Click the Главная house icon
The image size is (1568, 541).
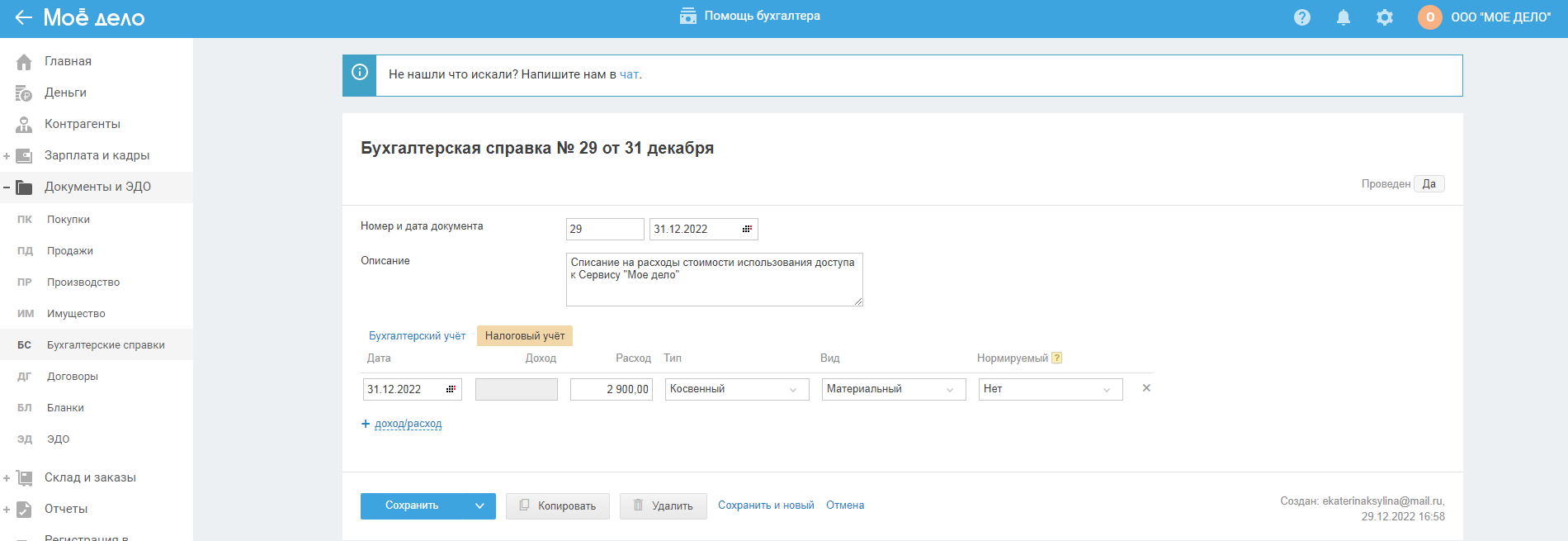click(24, 62)
